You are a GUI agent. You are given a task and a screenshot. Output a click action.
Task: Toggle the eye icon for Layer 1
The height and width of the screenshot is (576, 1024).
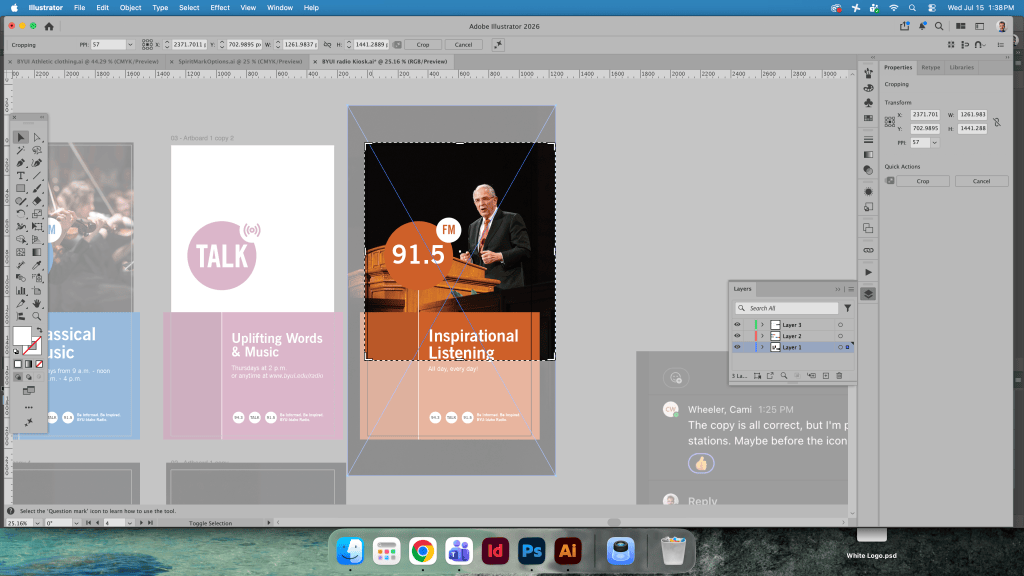tap(737, 347)
